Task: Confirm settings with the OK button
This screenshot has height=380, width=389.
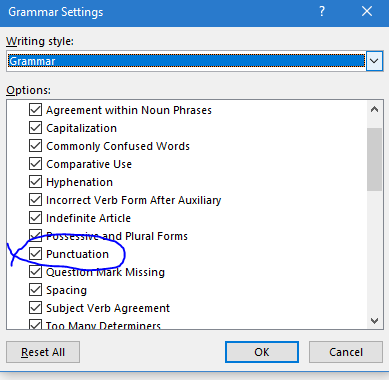Action: tap(262, 352)
